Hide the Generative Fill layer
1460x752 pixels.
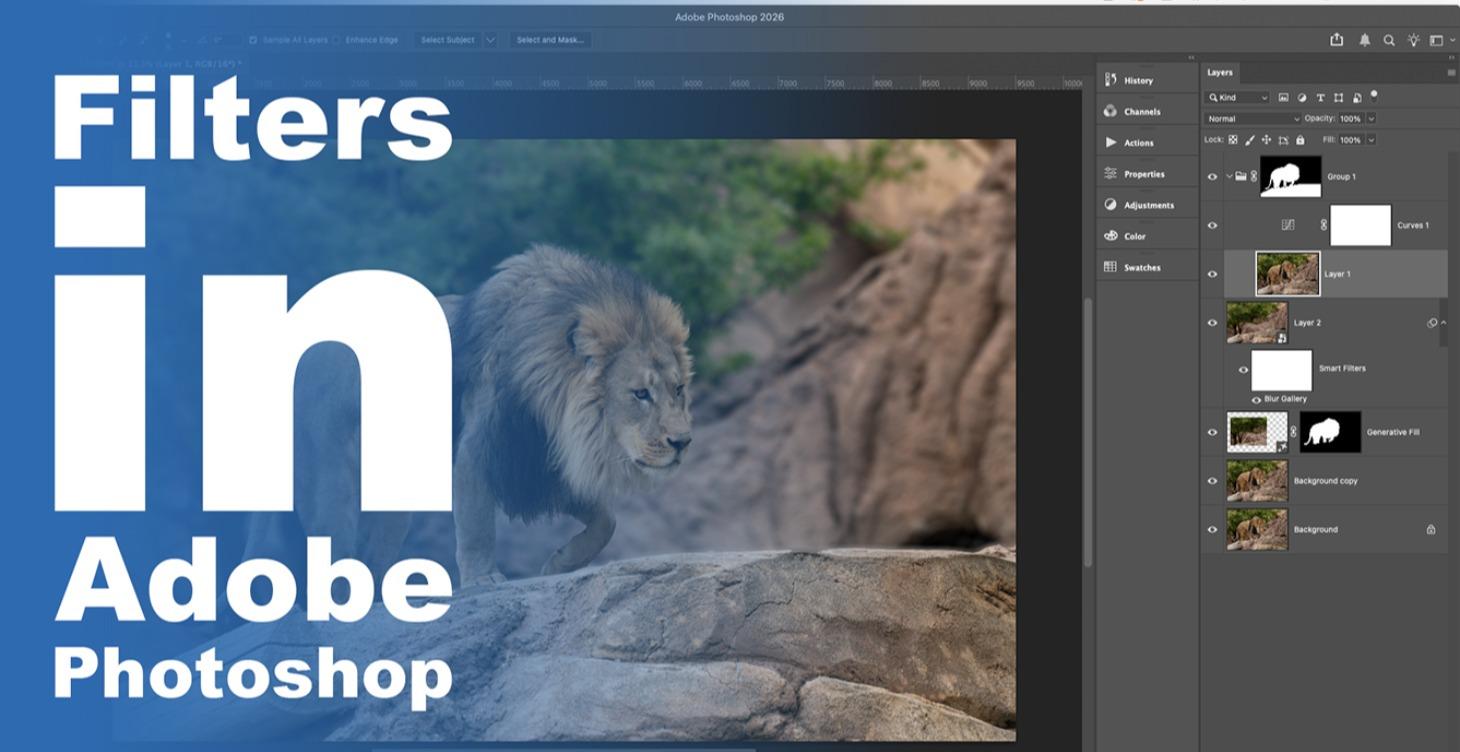click(1213, 432)
